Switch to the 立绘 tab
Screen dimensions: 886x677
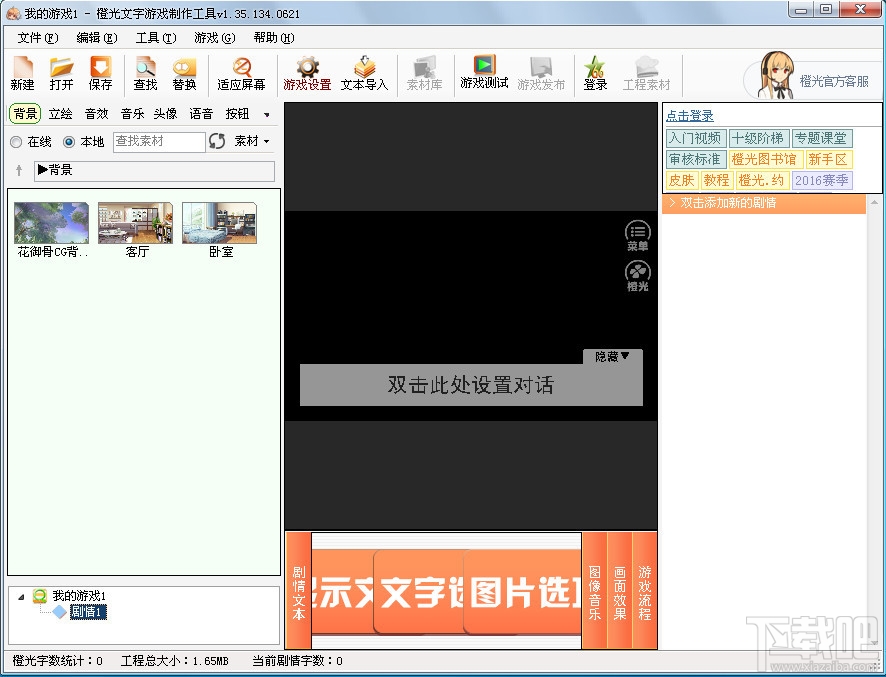[x=60, y=114]
